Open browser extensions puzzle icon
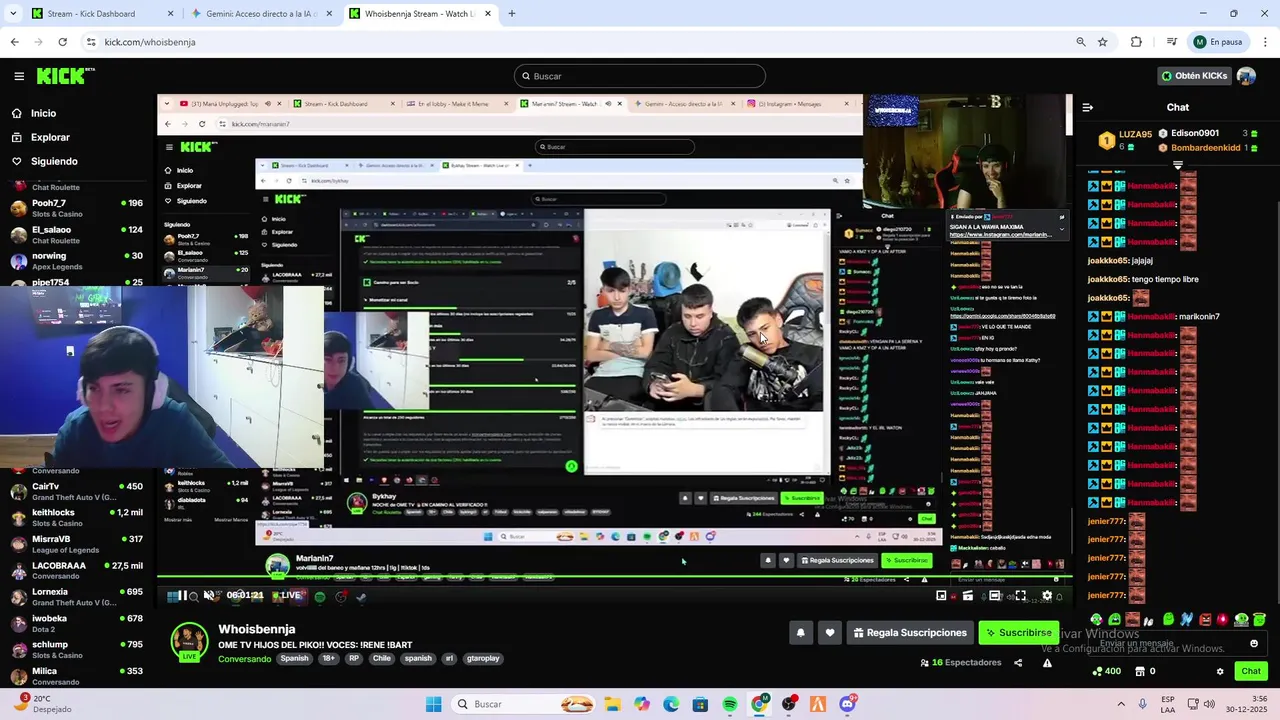The image size is (1280, 720). click(x=1136, y=42)
